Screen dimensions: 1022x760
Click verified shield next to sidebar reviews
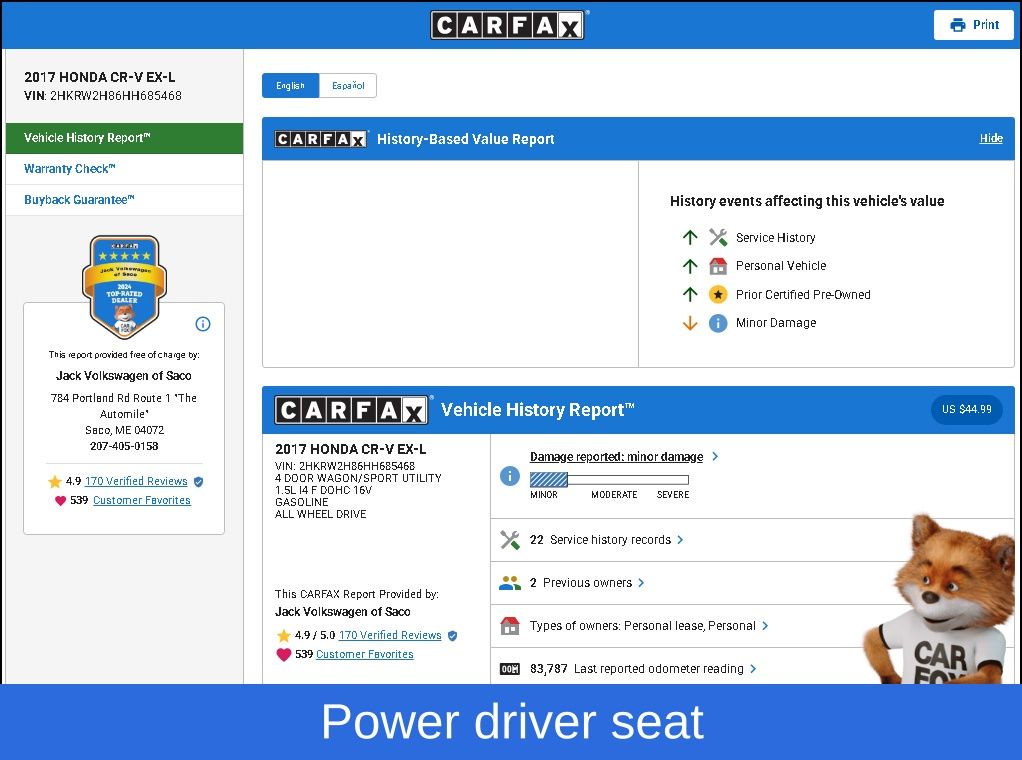pyautogui.click(x=199, y=482)
